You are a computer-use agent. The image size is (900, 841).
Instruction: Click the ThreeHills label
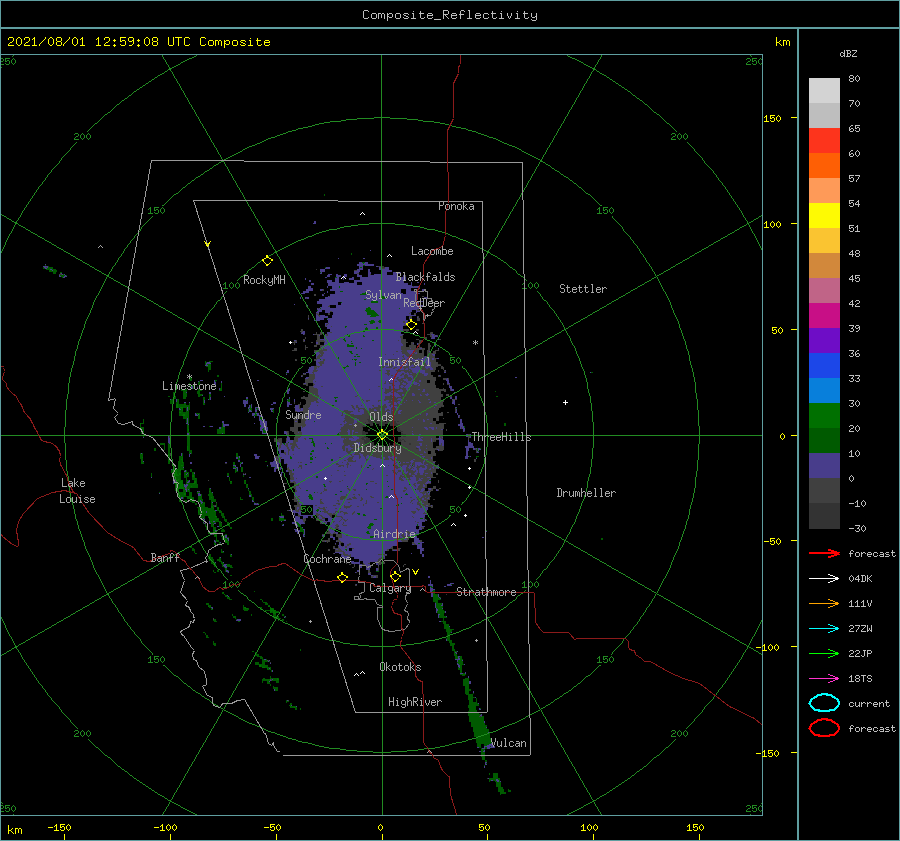point(502,437)
